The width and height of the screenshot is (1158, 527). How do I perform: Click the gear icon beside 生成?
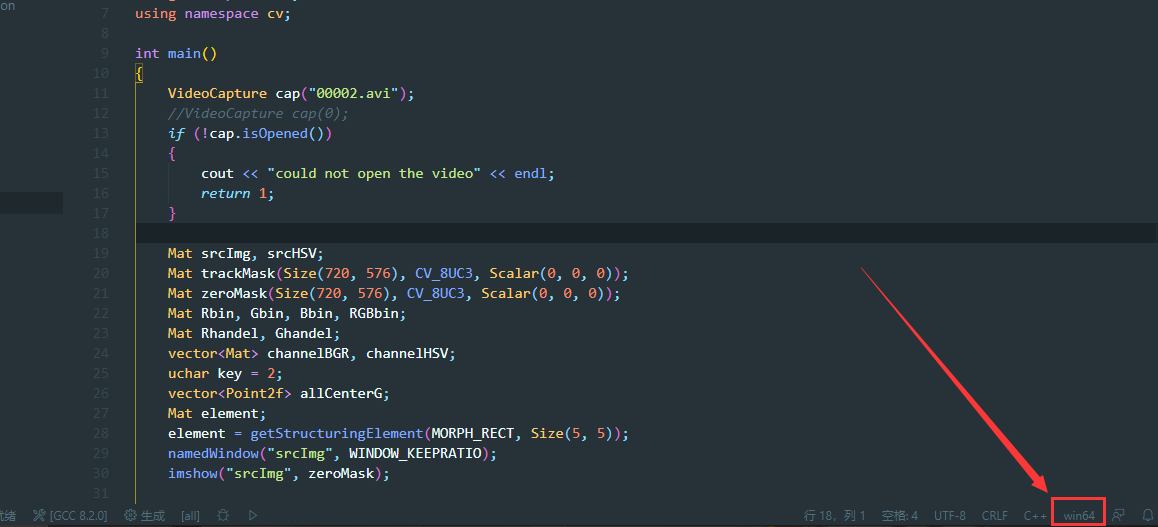pyautogui.click(x=131, y=515)
